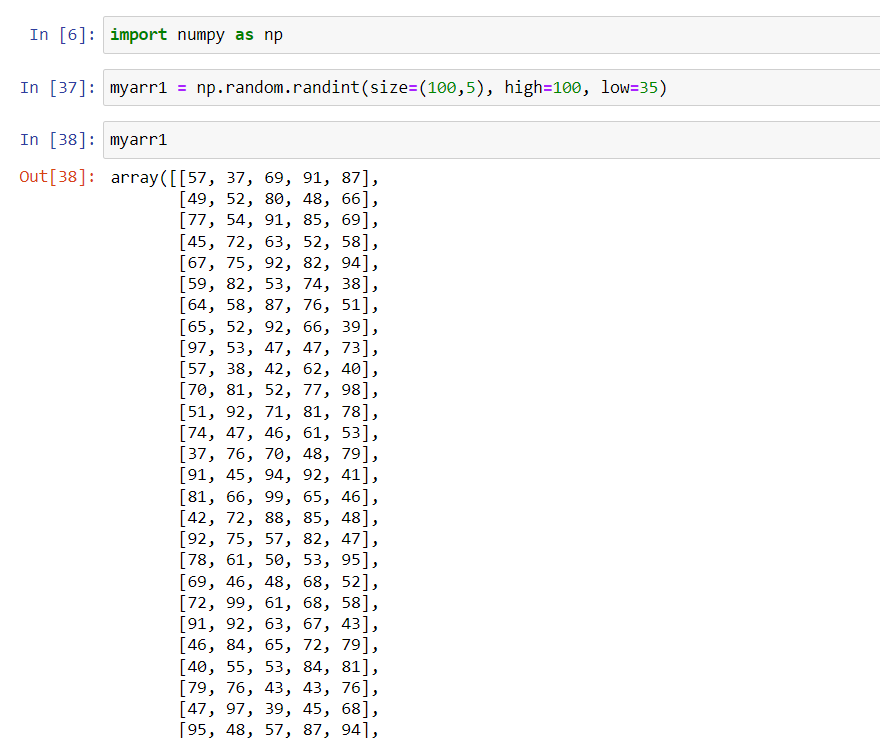Click the import numpy code cell

point(492,35)
